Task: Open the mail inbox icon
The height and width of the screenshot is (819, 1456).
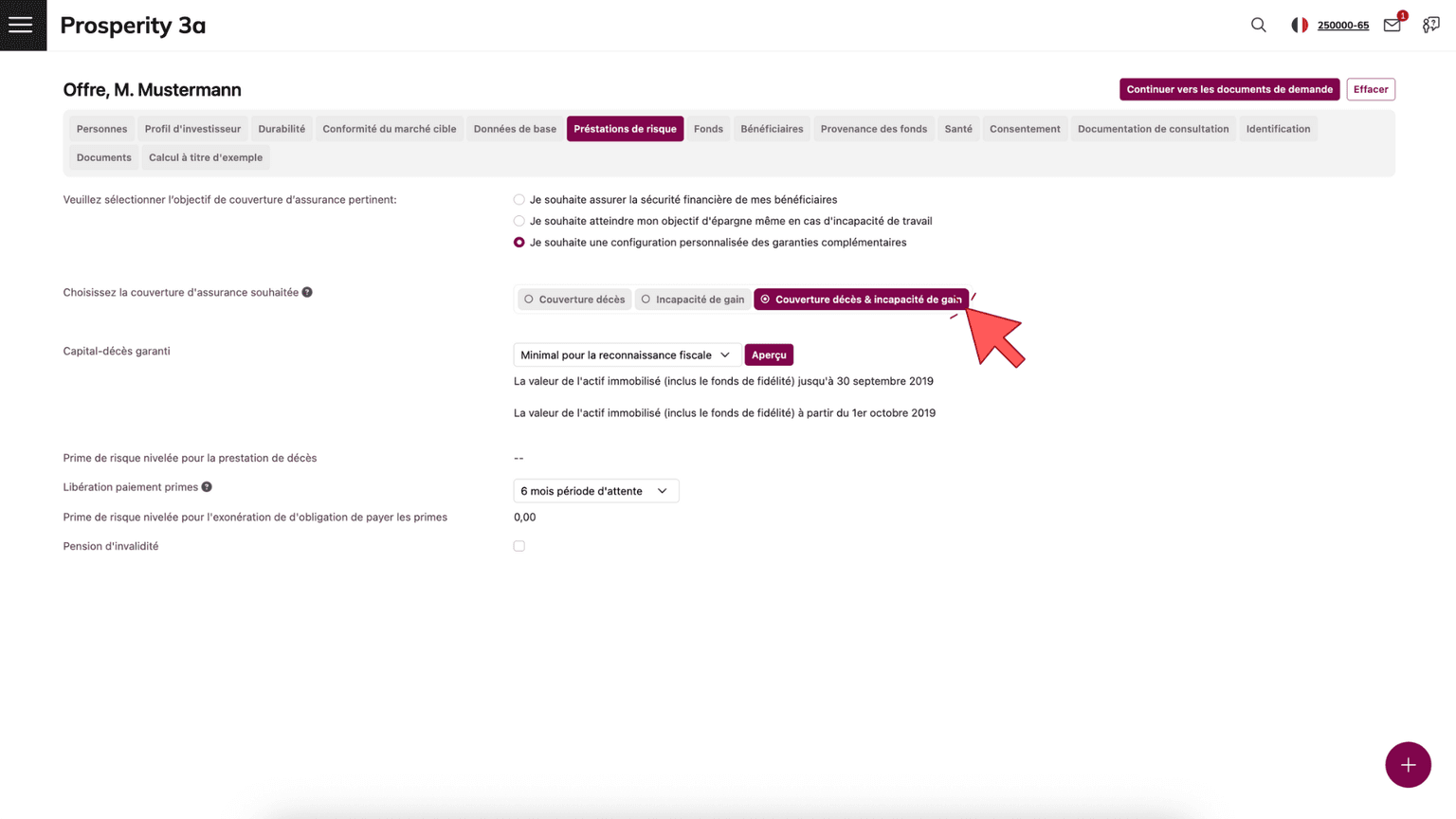Action: (1392, 26)
